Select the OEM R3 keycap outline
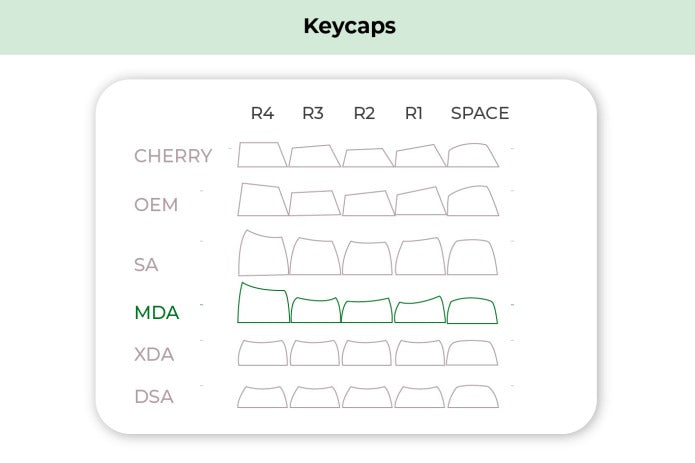 click(x=314, y=203)
